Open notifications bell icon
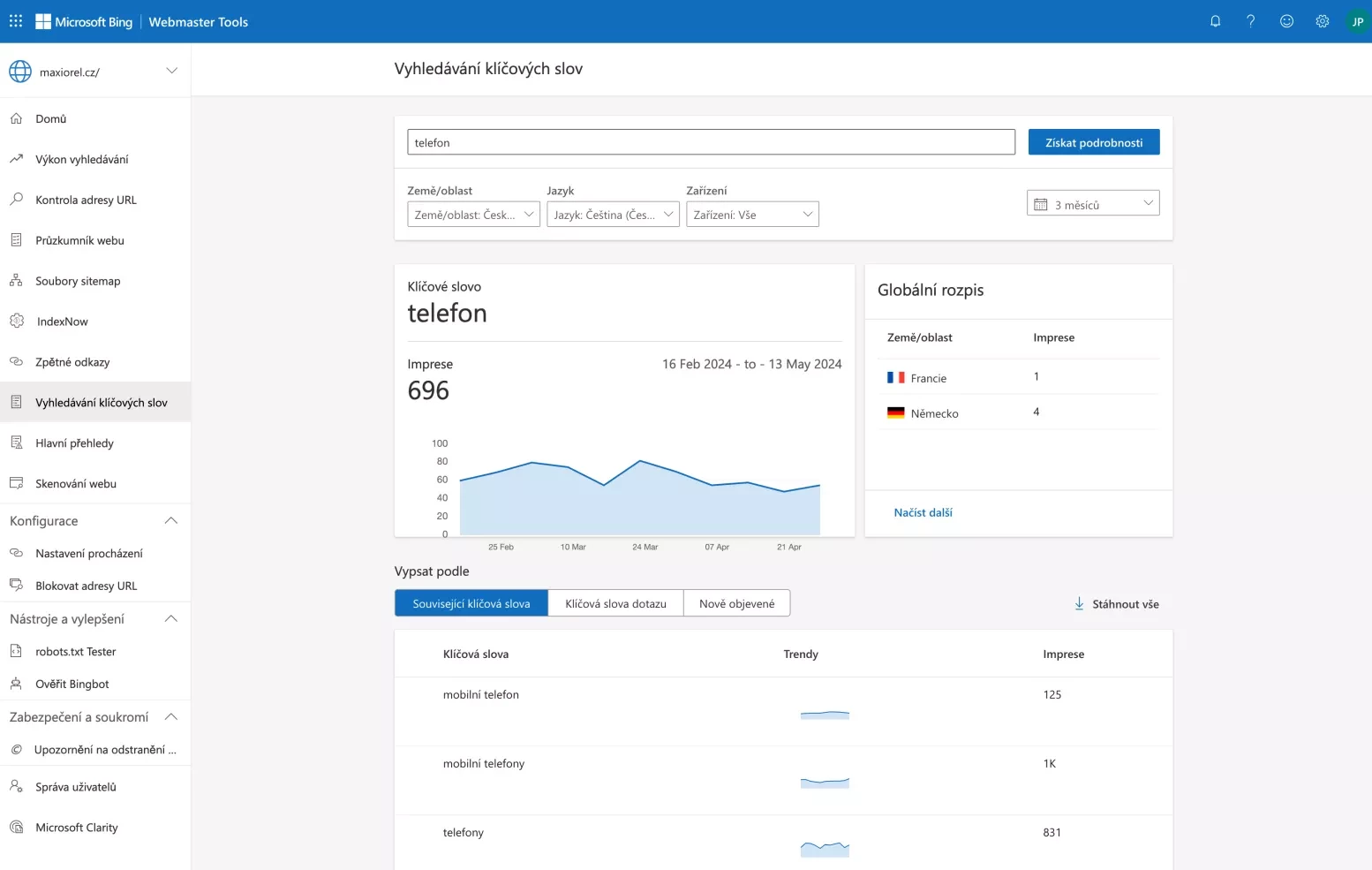The height and width of the screenshot is (870, 1372). [x=1216, y=21]
